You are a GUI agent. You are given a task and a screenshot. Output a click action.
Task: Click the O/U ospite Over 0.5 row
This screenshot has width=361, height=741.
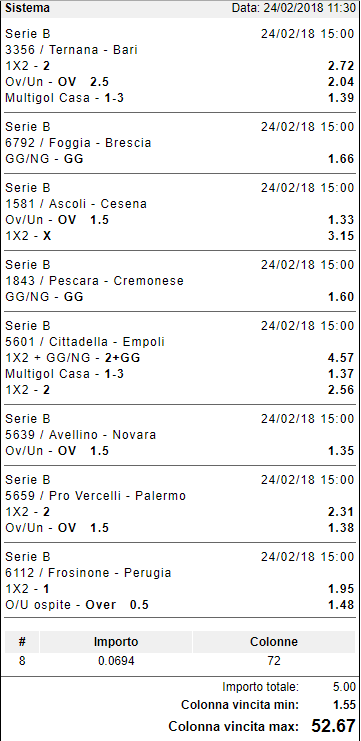(180, 604)
